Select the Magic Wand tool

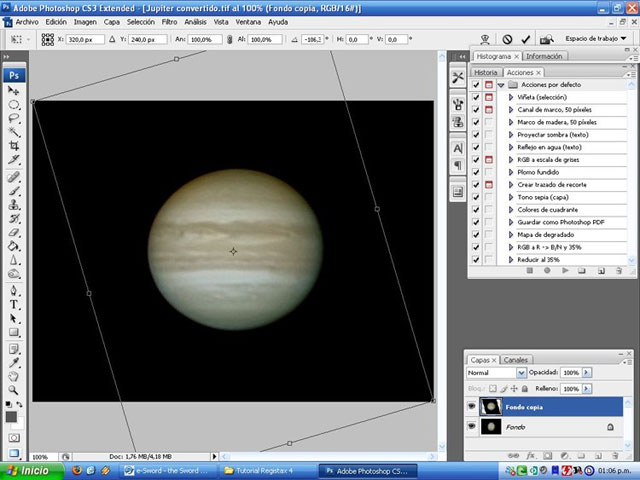click(x=13, y=132)
